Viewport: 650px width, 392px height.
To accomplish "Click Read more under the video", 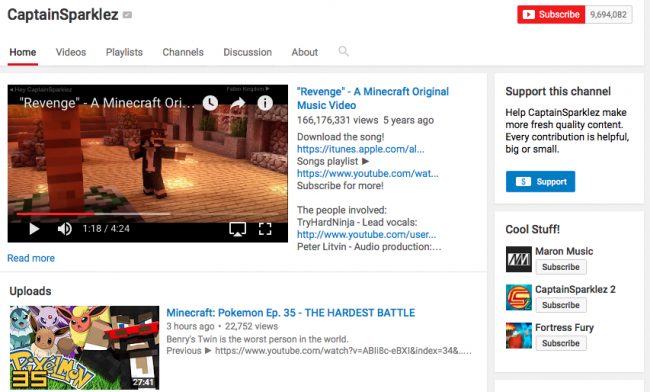I will click(x=31, y=258).
